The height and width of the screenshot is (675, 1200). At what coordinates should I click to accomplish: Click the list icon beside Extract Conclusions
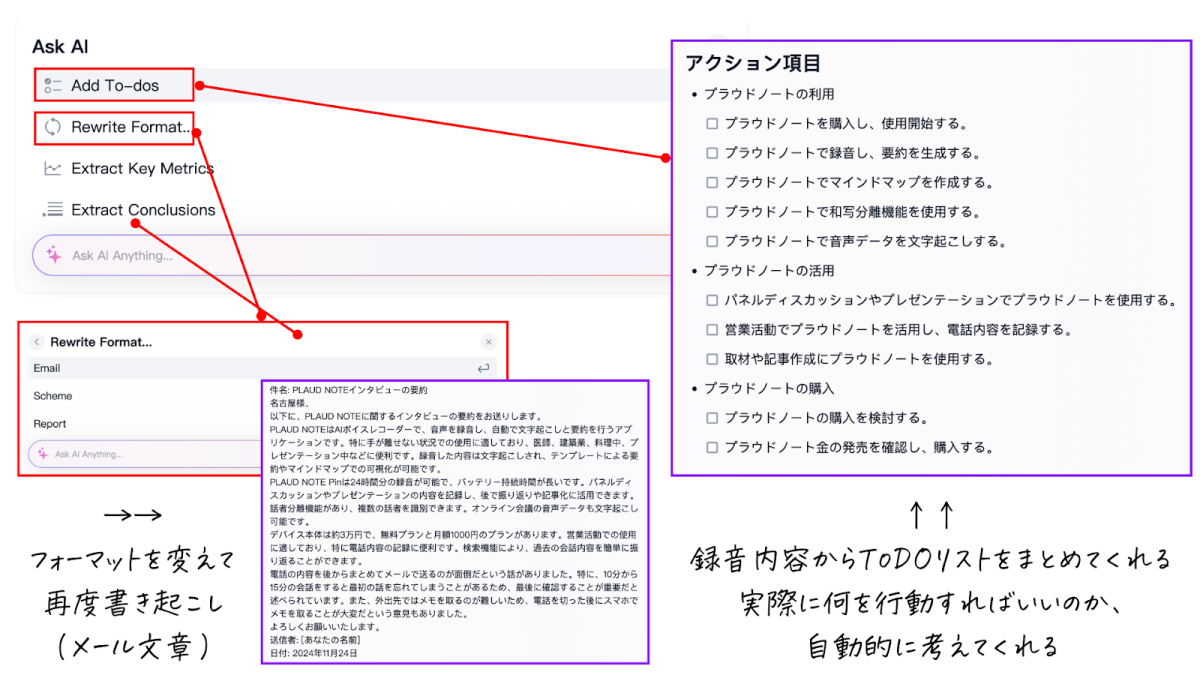53,210
